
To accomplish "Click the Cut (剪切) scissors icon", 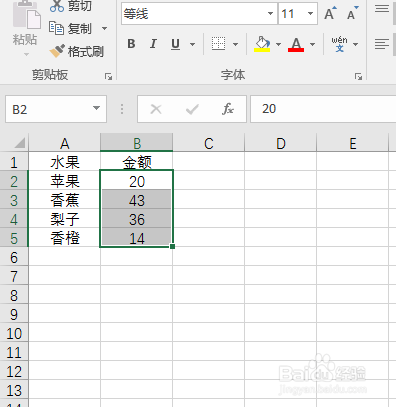I will (57, 6).
